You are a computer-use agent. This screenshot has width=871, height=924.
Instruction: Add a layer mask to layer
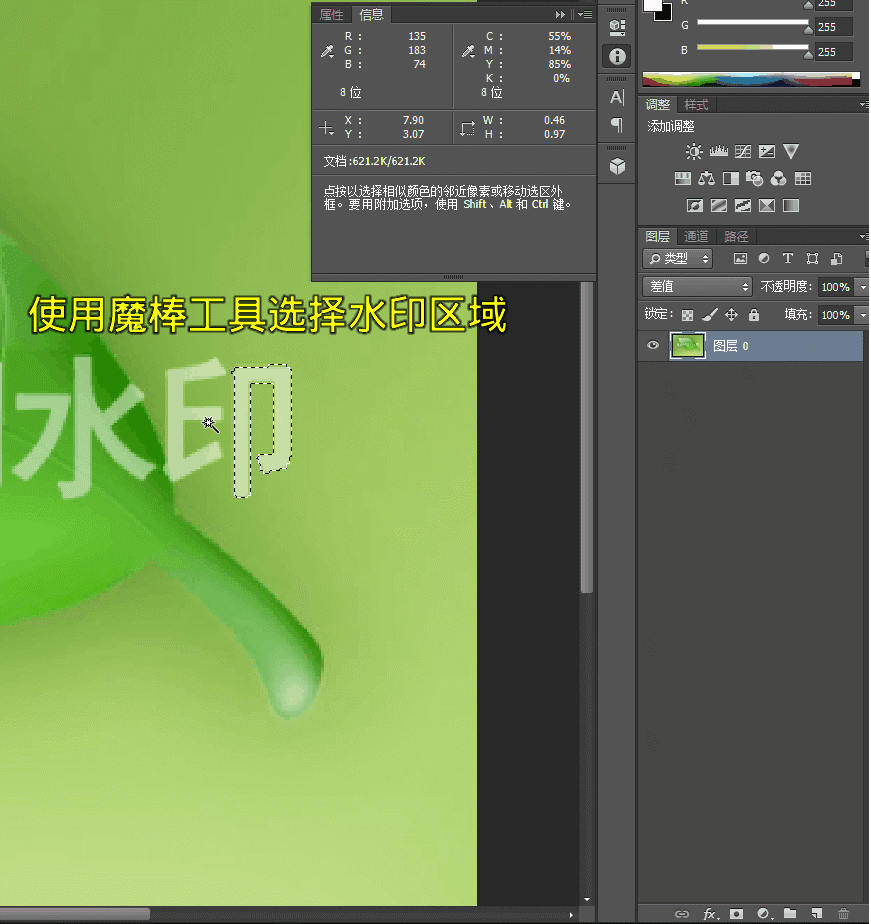pos(737,914)
